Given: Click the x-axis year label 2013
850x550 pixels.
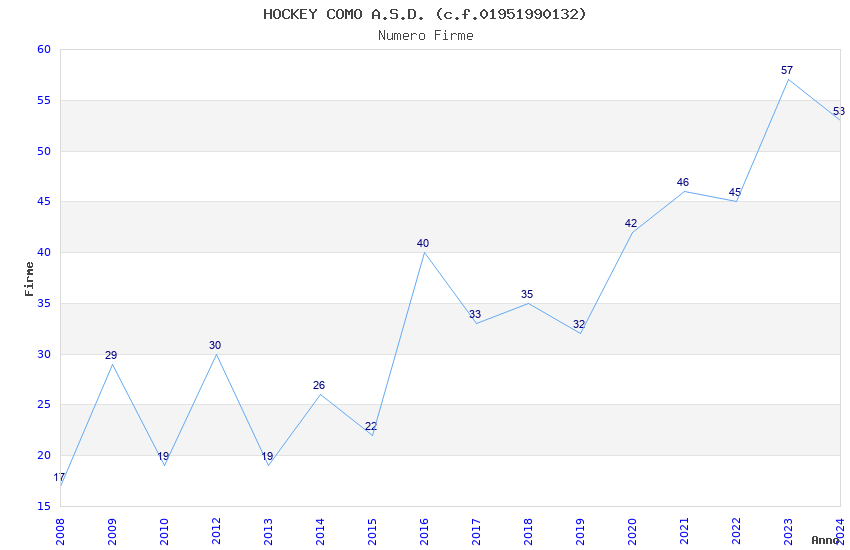Looking at the screenshot, I should (268, 531).
